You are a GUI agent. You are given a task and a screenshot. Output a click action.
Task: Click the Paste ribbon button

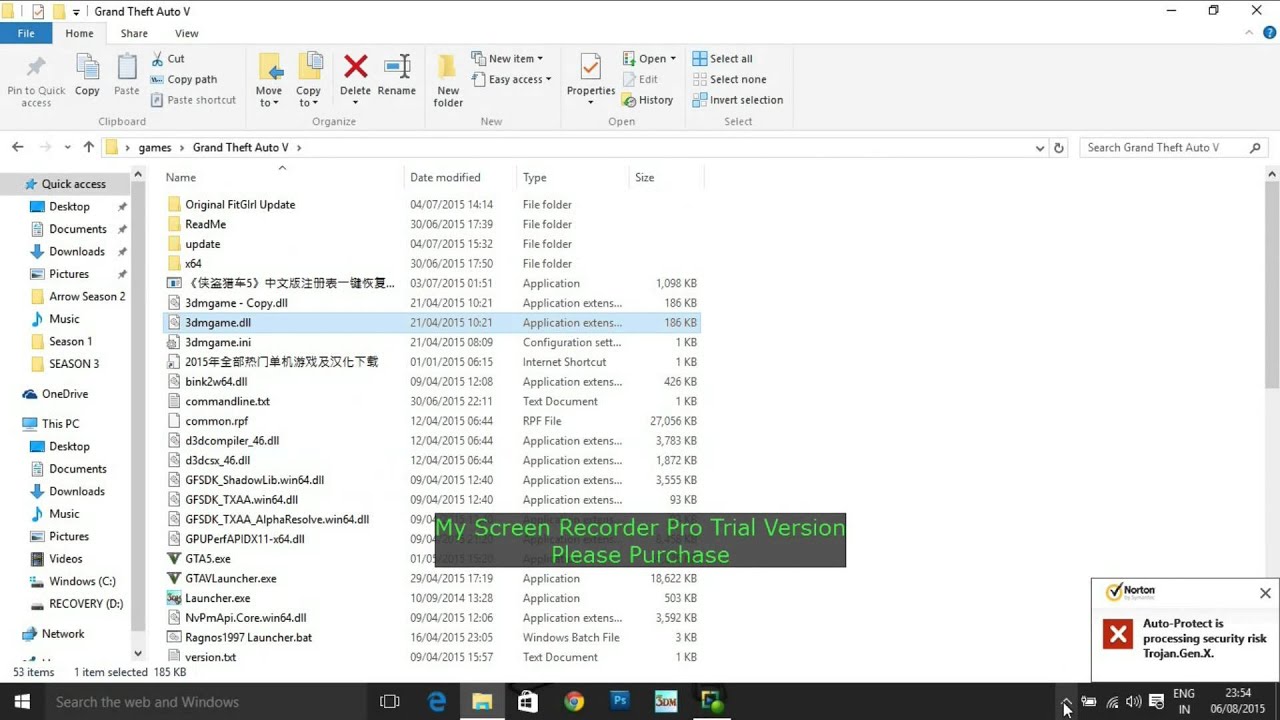[x=127, y=77]
